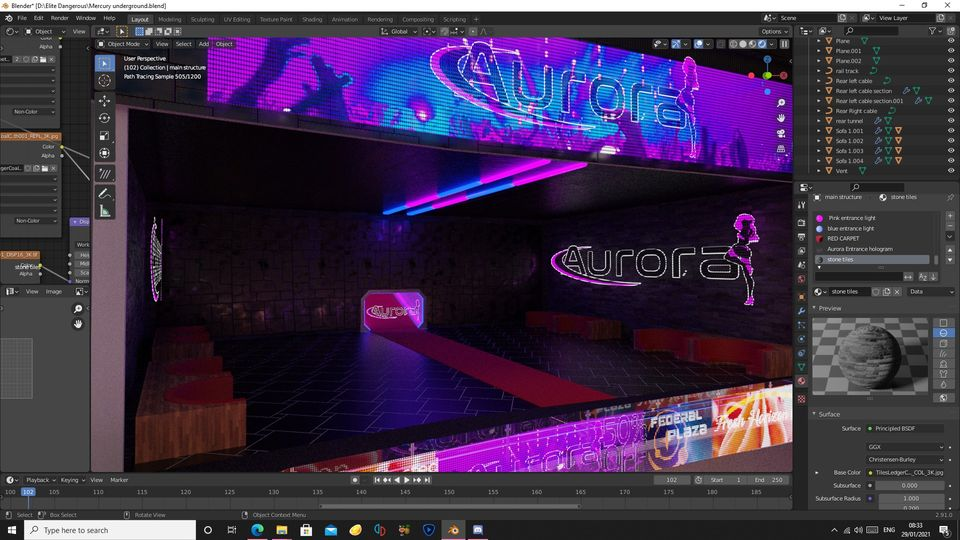Screen dimensions: 960x540
Task: Open the viewport Add menu
Action: pyautogui.click(x=203, y=44)
